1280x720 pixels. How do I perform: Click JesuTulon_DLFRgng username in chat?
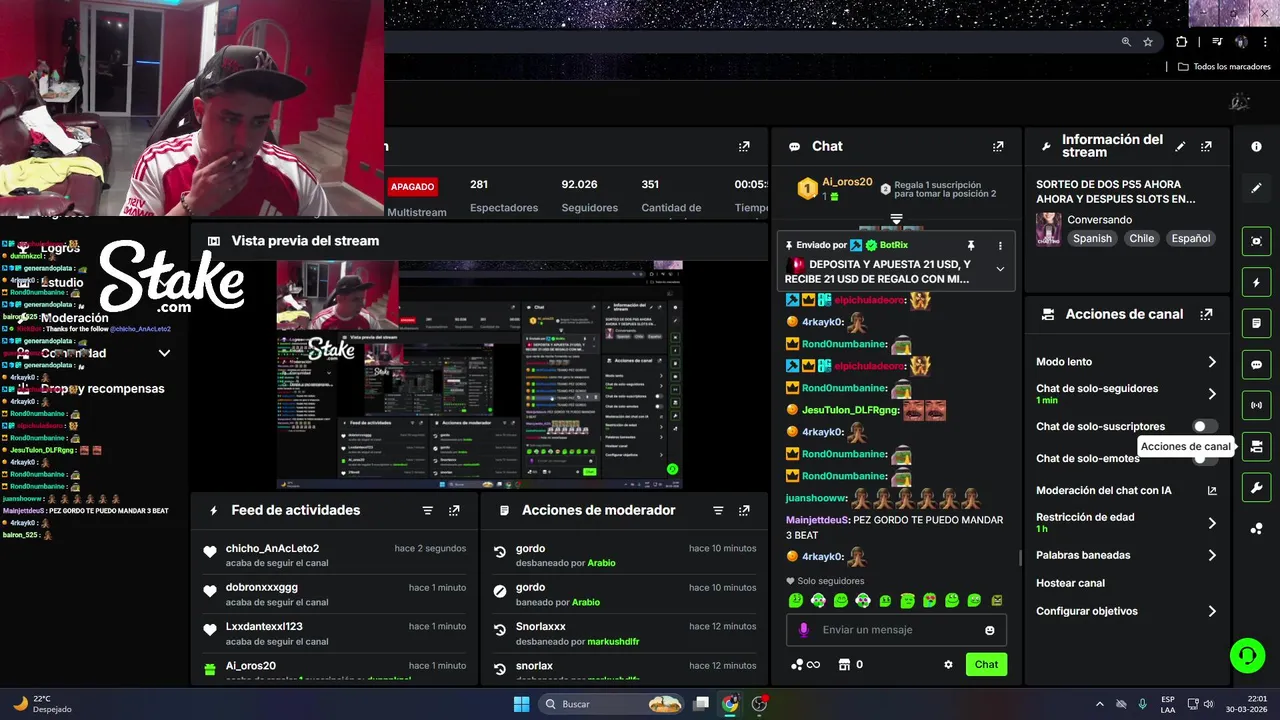(x=852, y=410)
